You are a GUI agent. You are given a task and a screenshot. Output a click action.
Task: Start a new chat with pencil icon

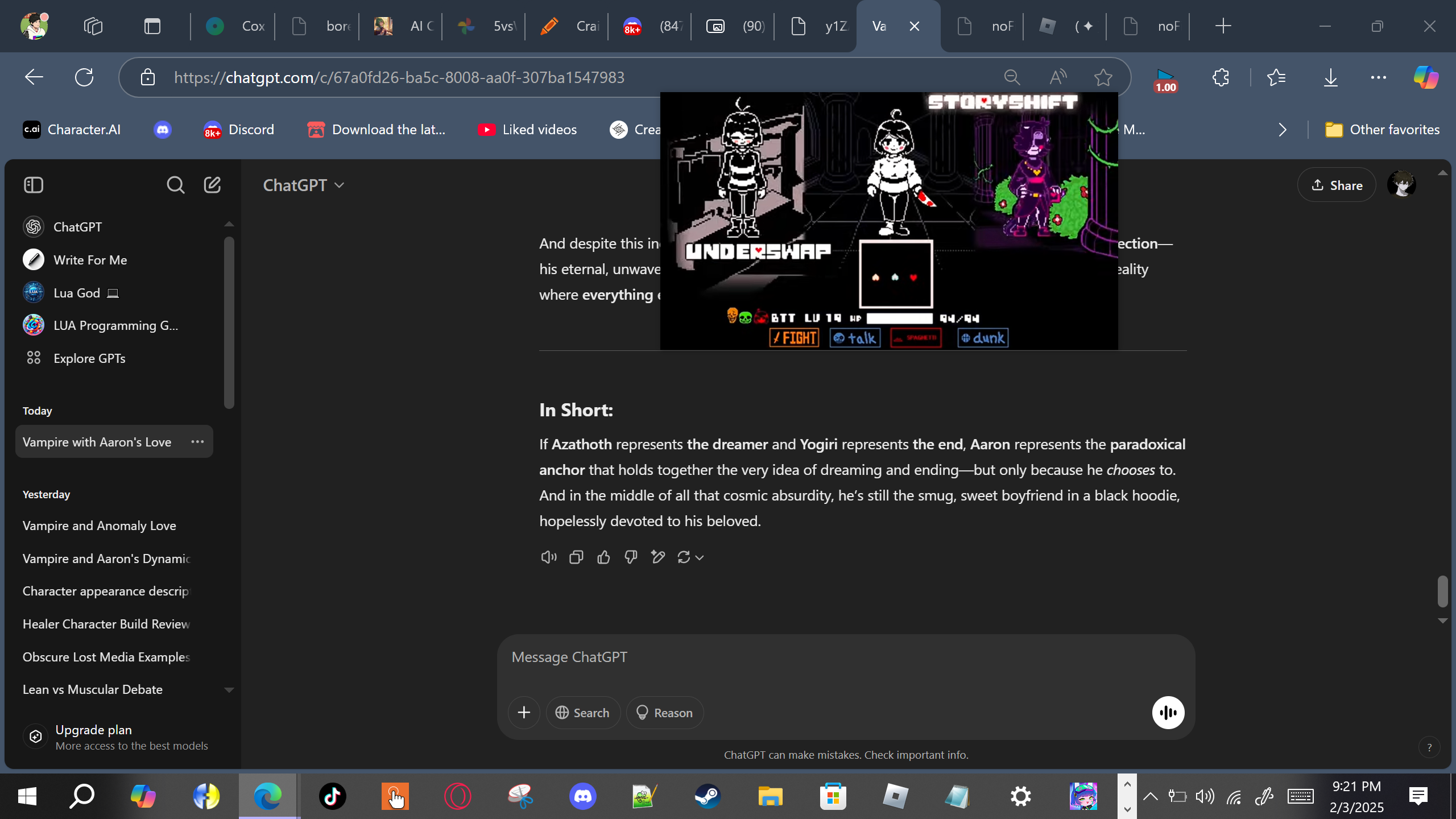click(x=212, y=185)
